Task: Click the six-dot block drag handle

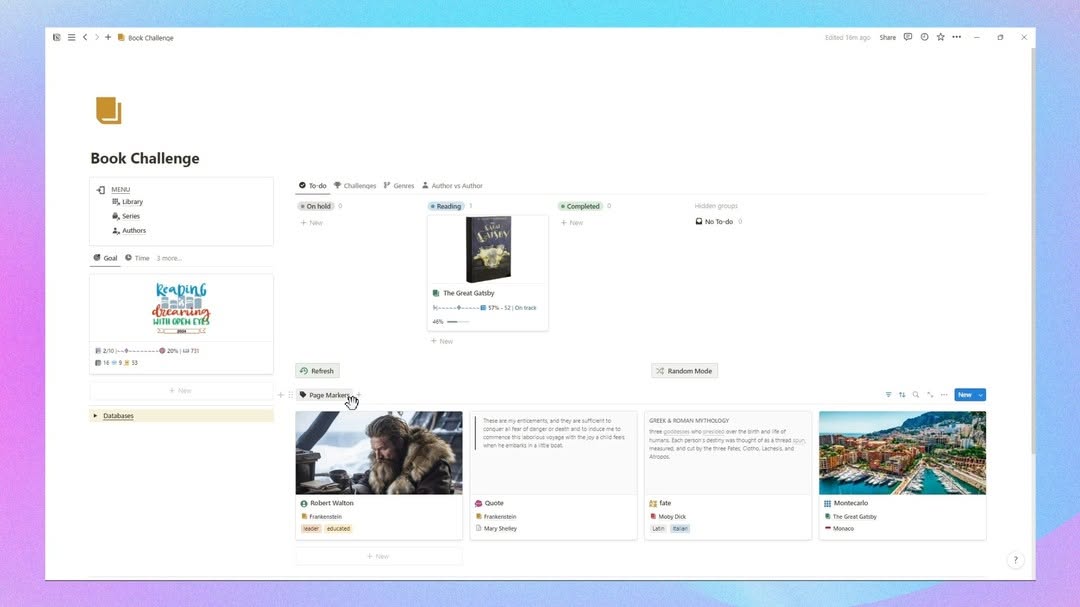Action: pyautogui.click(x=290, y=395)
